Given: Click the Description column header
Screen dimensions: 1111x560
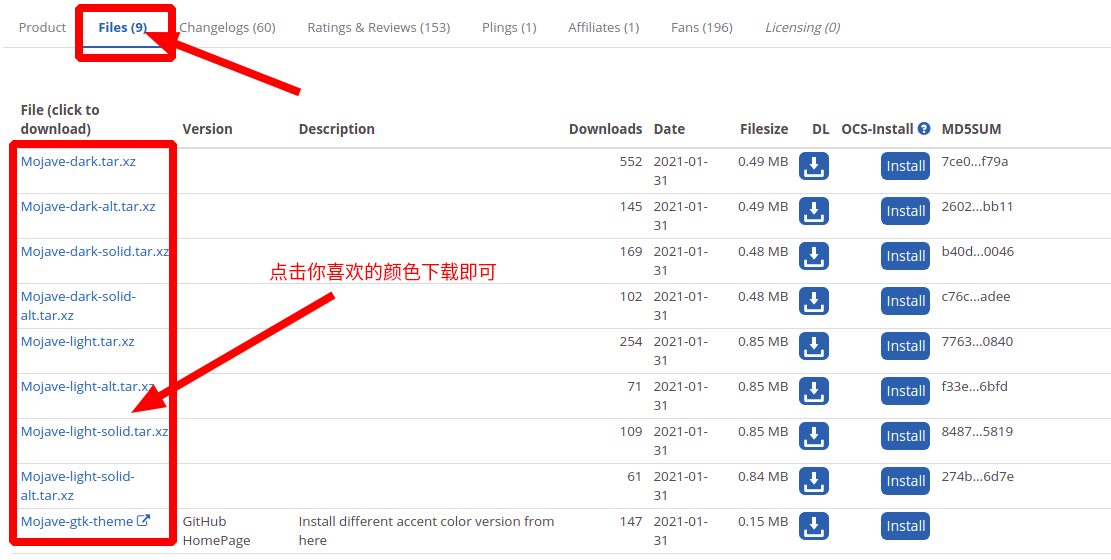Looking at the screenshot, I should (x=337, y=129).
